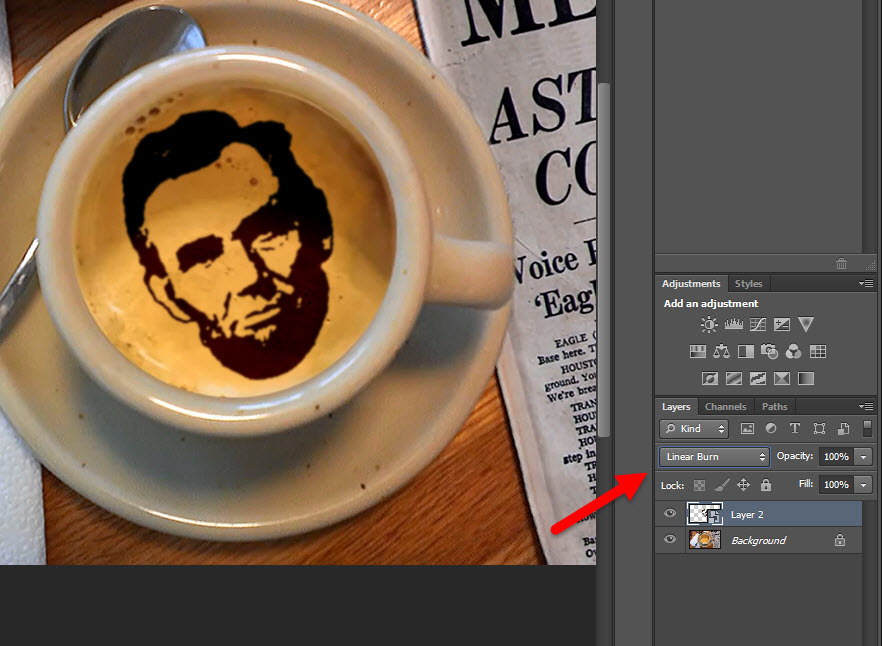
Task: Open the layer filter Kind dropdown
Action: pos(695,429)
